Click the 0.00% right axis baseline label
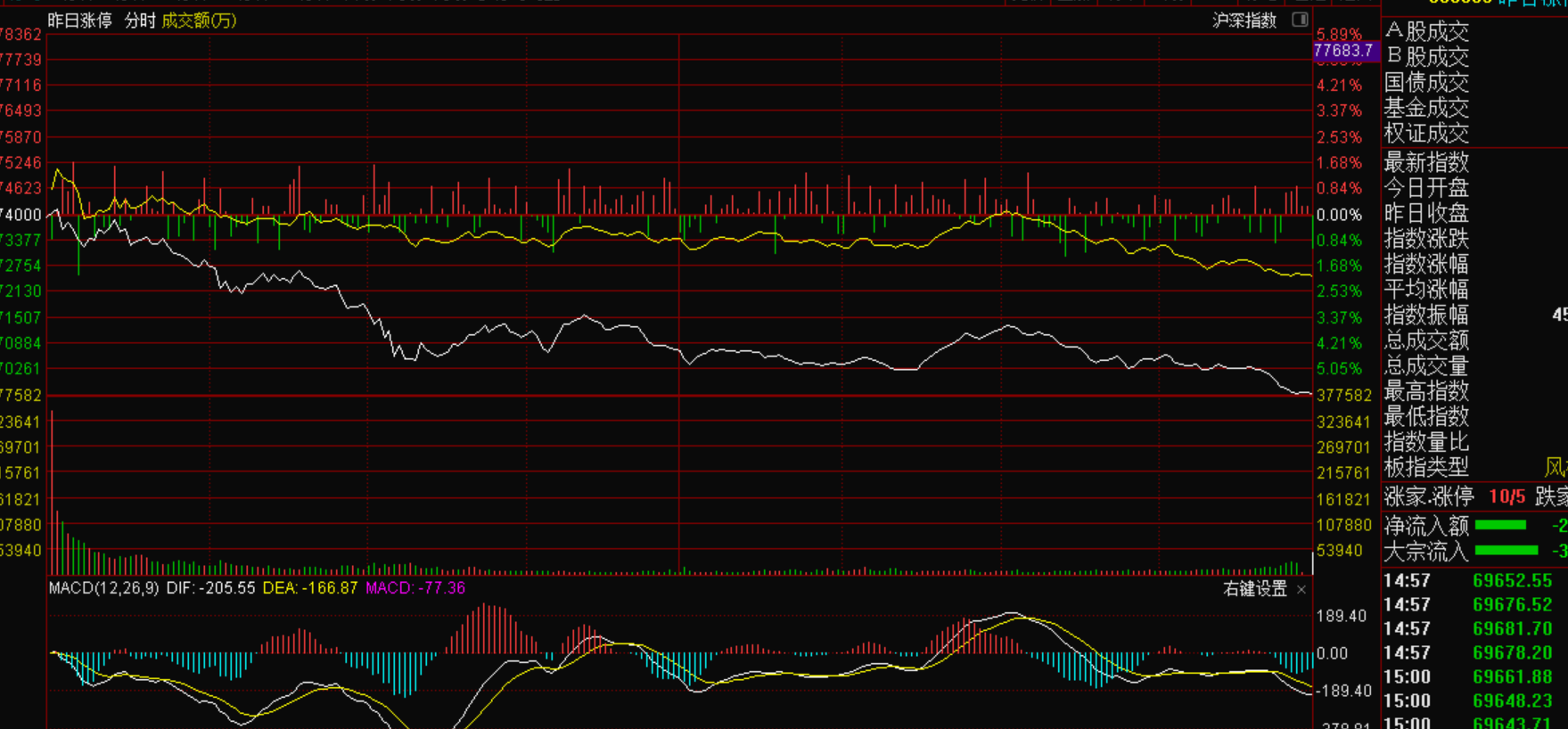The height and width of the screenshot is (729, 1568). tap(1339, 215)
